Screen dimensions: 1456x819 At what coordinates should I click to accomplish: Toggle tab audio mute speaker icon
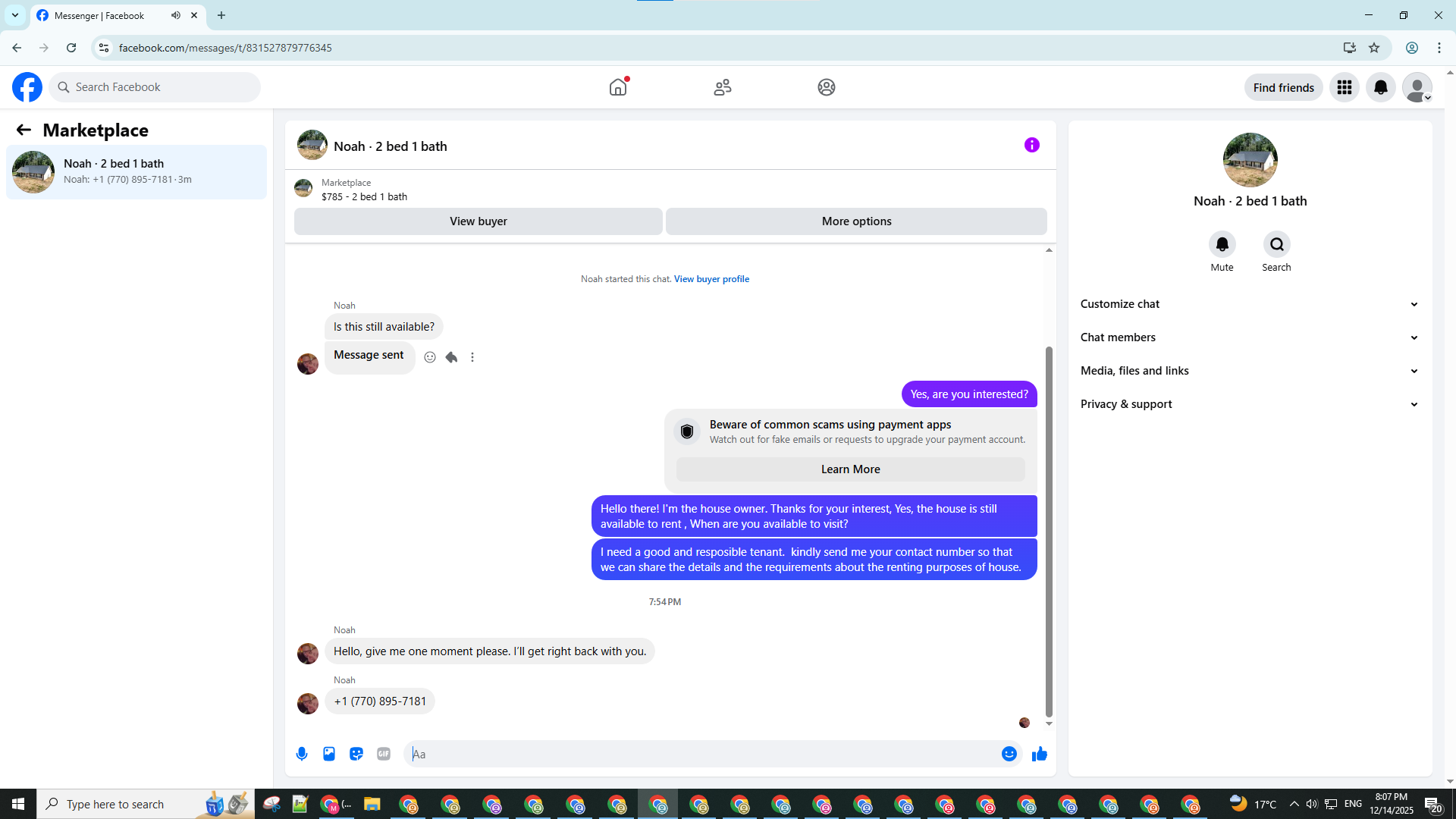click(176, 15)
